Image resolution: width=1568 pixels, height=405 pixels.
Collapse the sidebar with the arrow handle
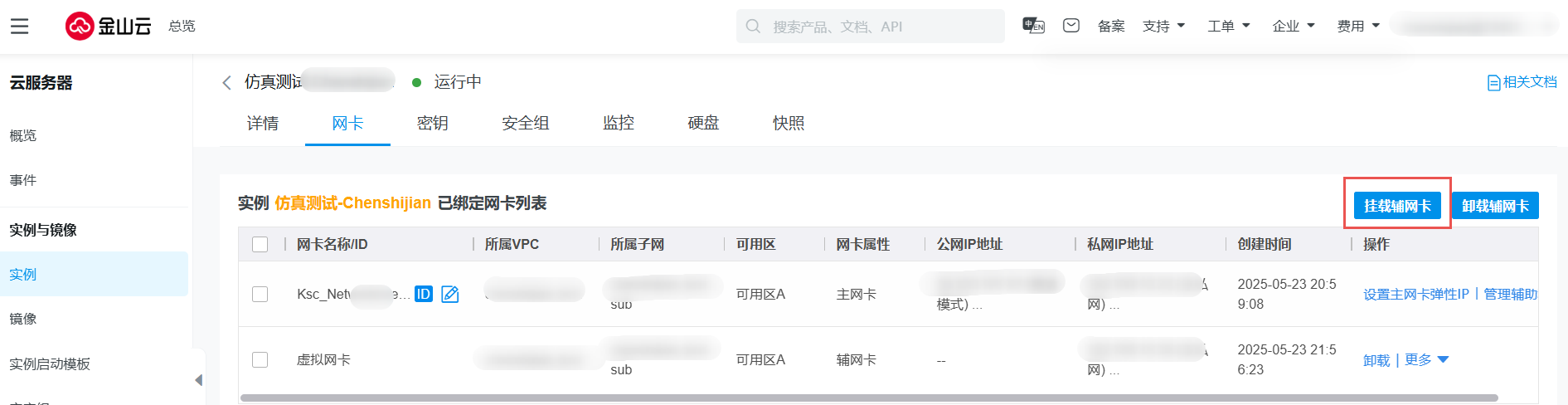198,380
